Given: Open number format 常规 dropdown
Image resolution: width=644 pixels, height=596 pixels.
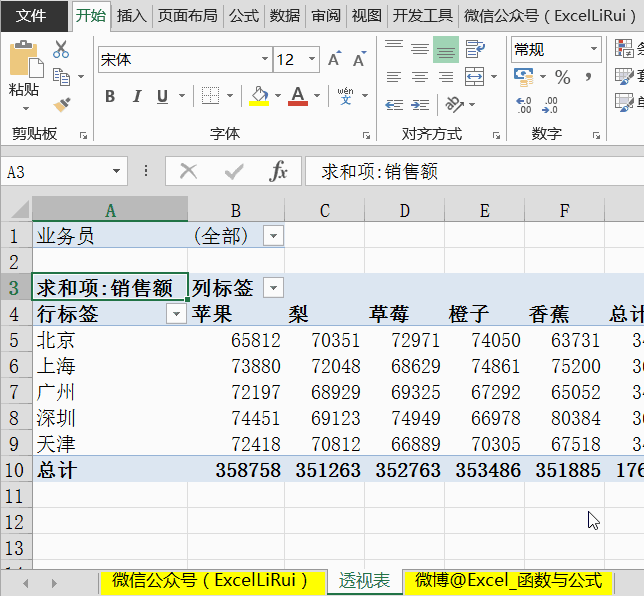Looking at the screenshot, I should tap(594, 49).
